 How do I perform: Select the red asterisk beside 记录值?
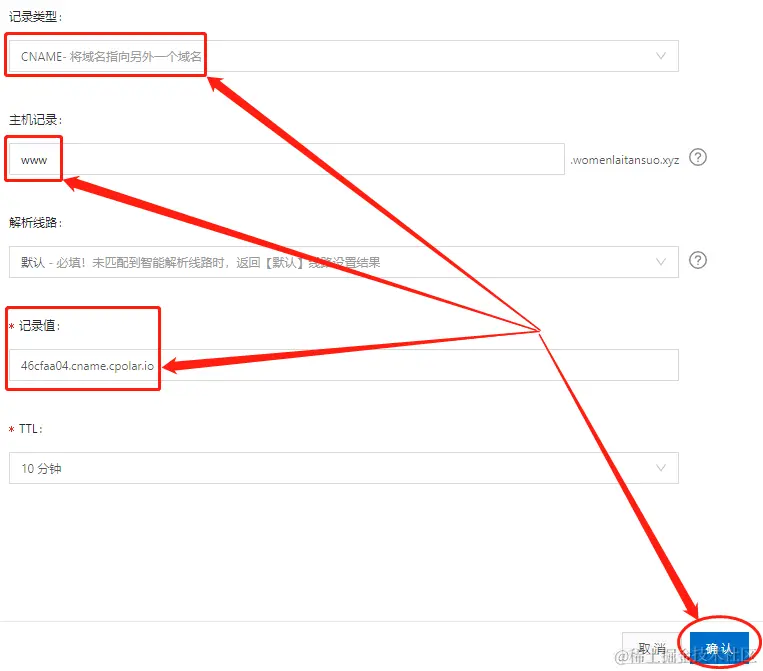[11, 326]
